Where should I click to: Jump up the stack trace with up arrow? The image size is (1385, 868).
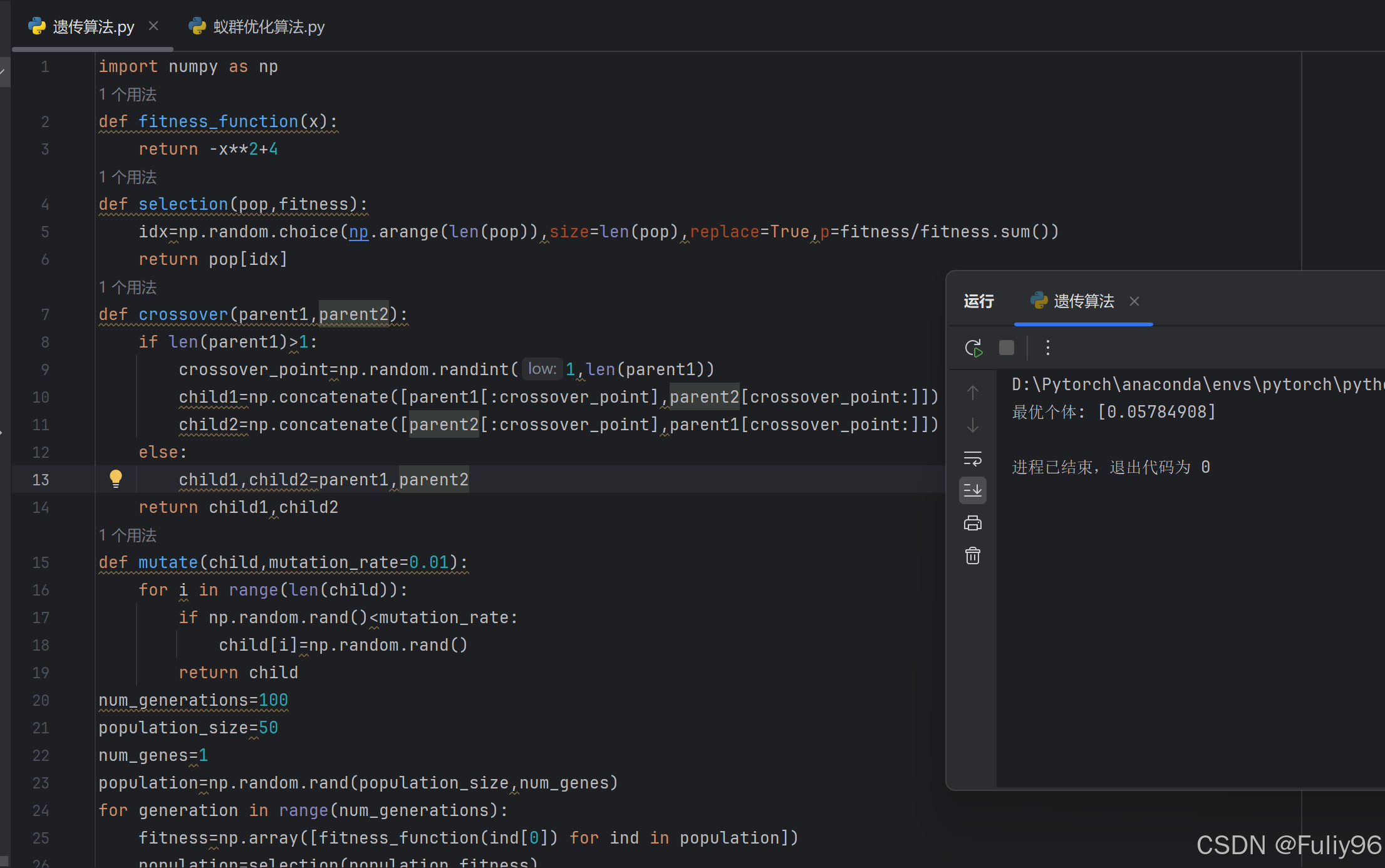click(x=972, y=393)
